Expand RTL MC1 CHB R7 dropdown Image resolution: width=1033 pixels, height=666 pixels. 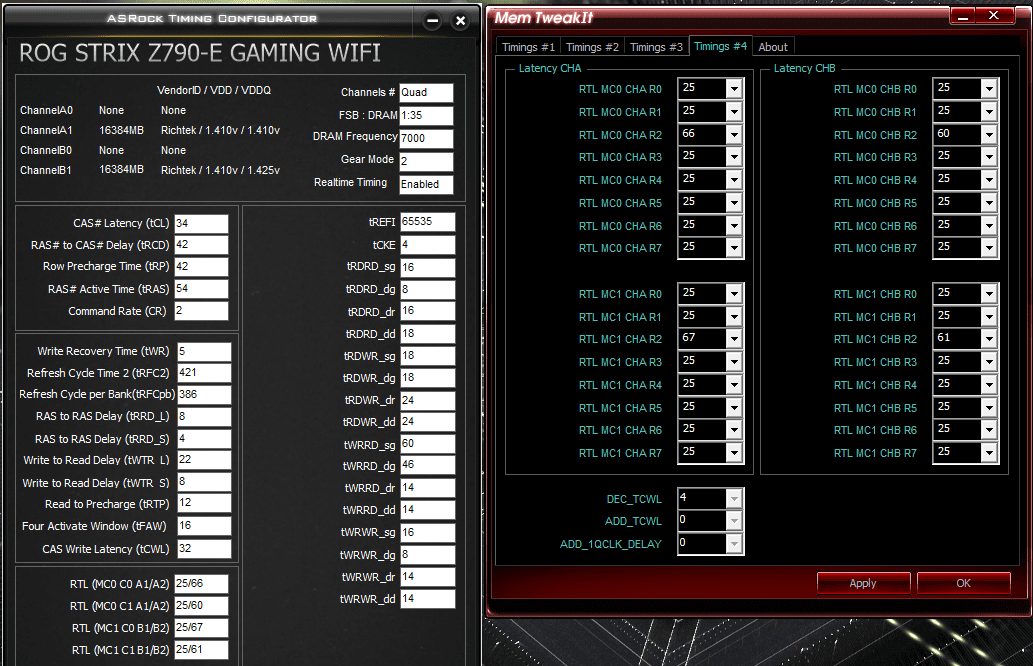989,453
